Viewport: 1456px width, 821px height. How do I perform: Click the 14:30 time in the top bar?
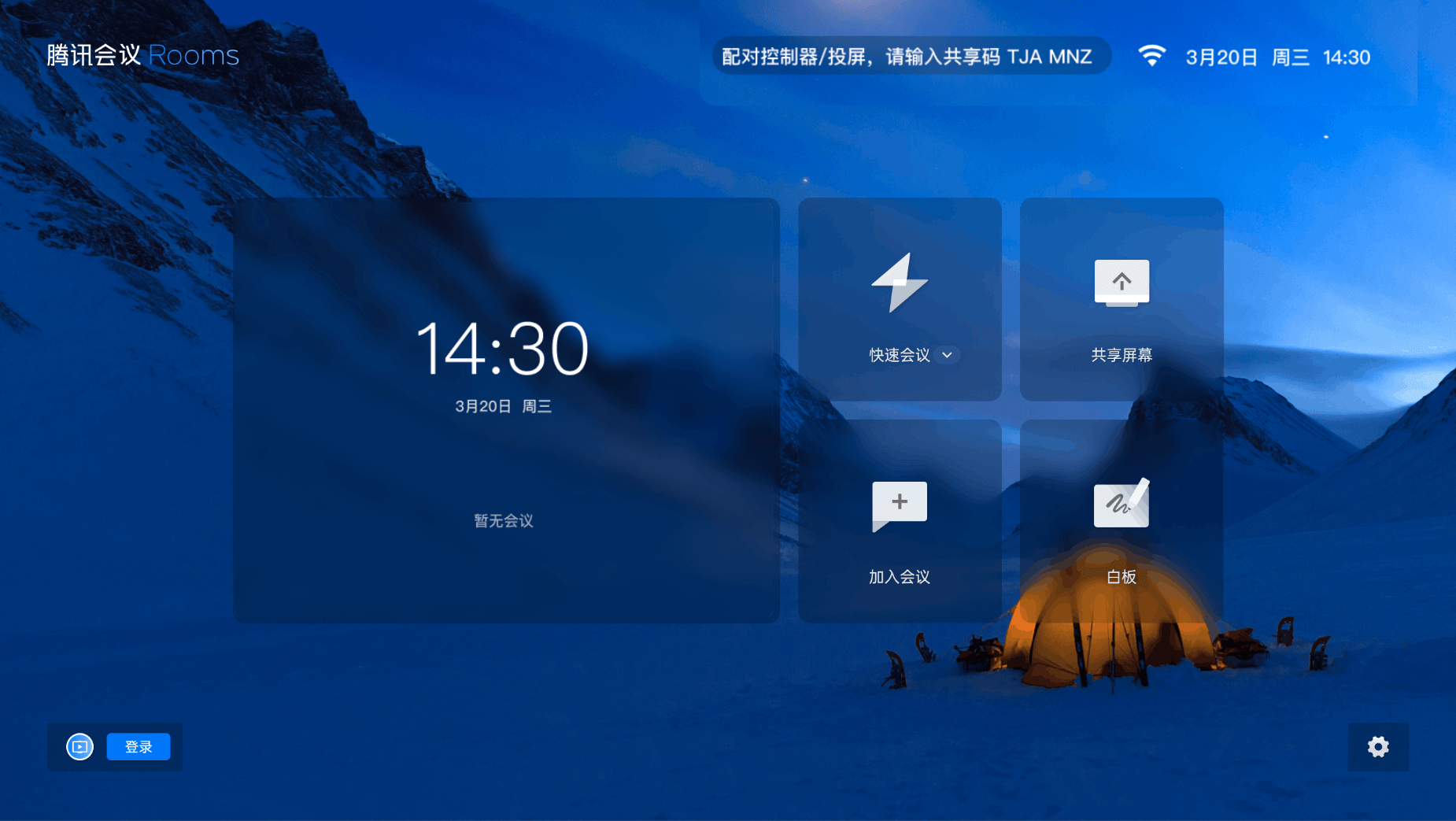tap(1347, 57)
